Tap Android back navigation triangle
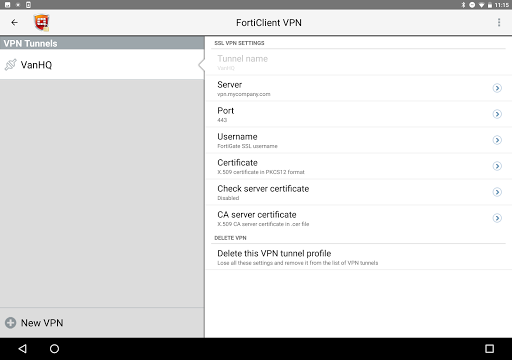 pos(22,349)
